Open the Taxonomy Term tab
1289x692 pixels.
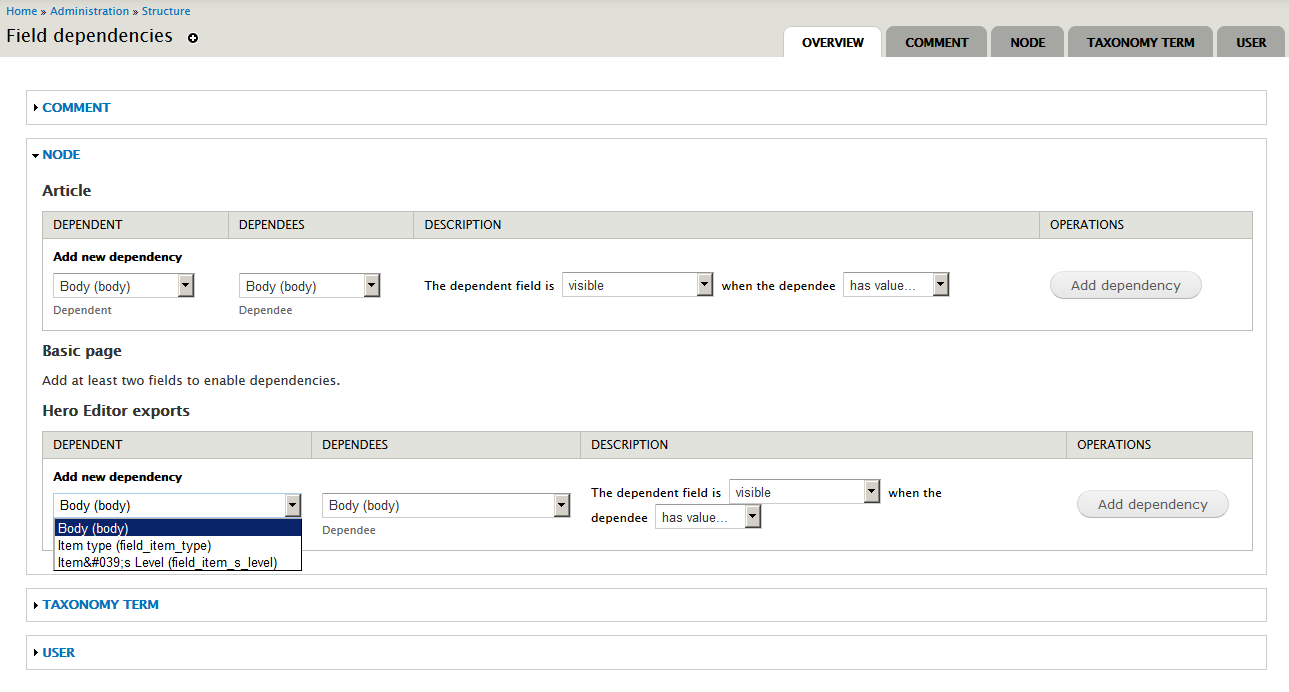[1141, 42]
